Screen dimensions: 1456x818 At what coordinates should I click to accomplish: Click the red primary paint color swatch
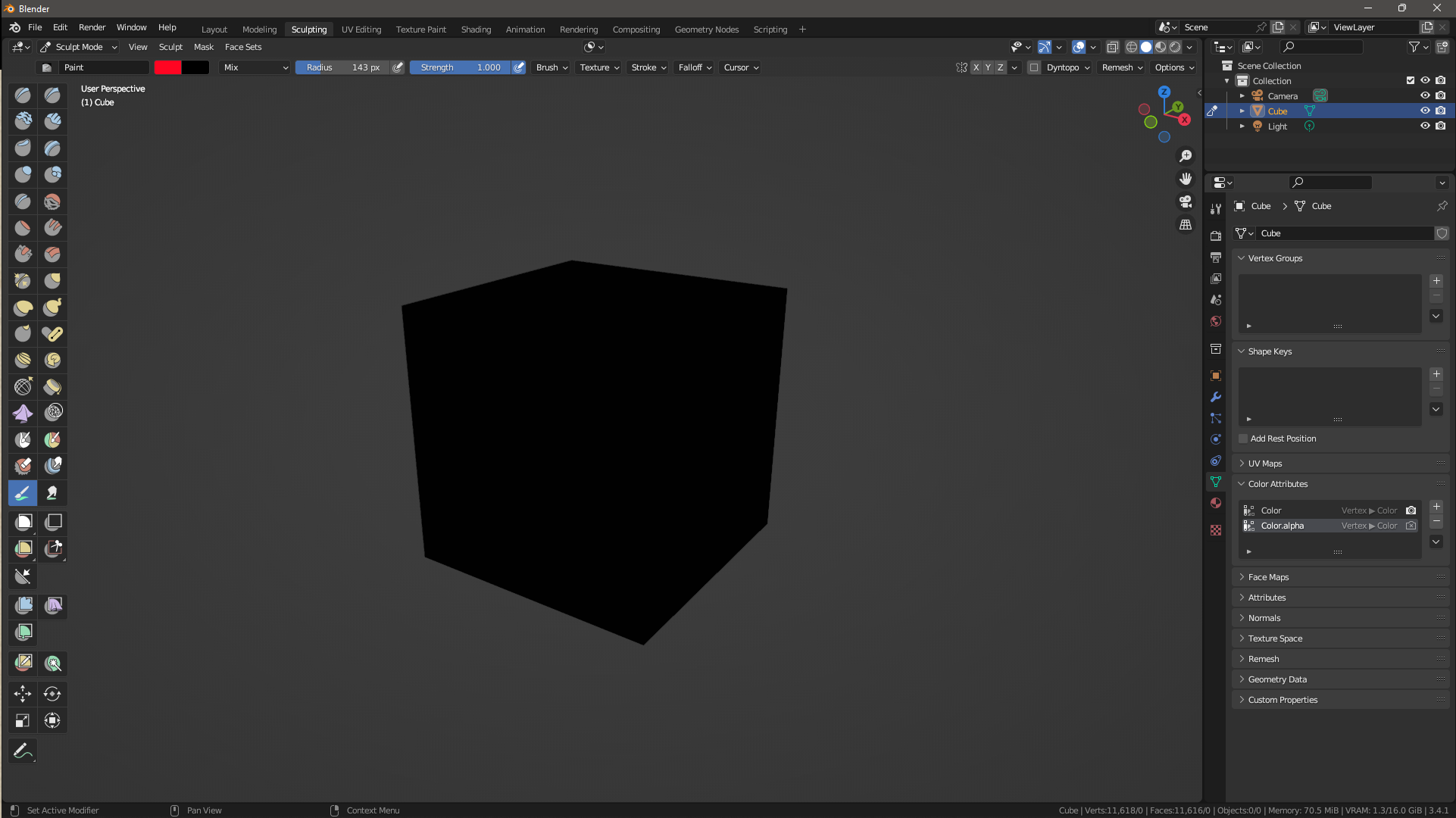click(167, 67)
